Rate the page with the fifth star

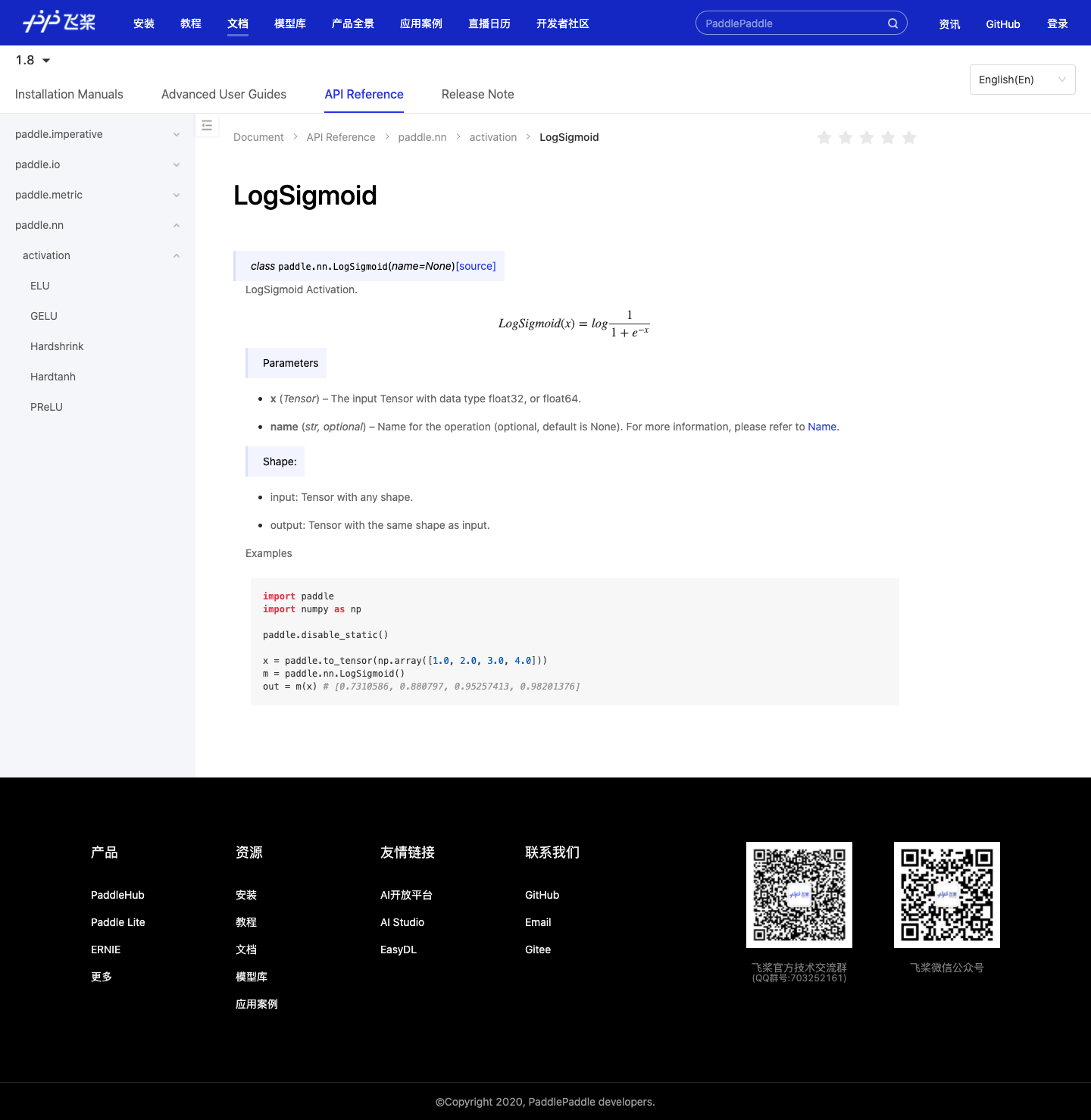[909, 137]
